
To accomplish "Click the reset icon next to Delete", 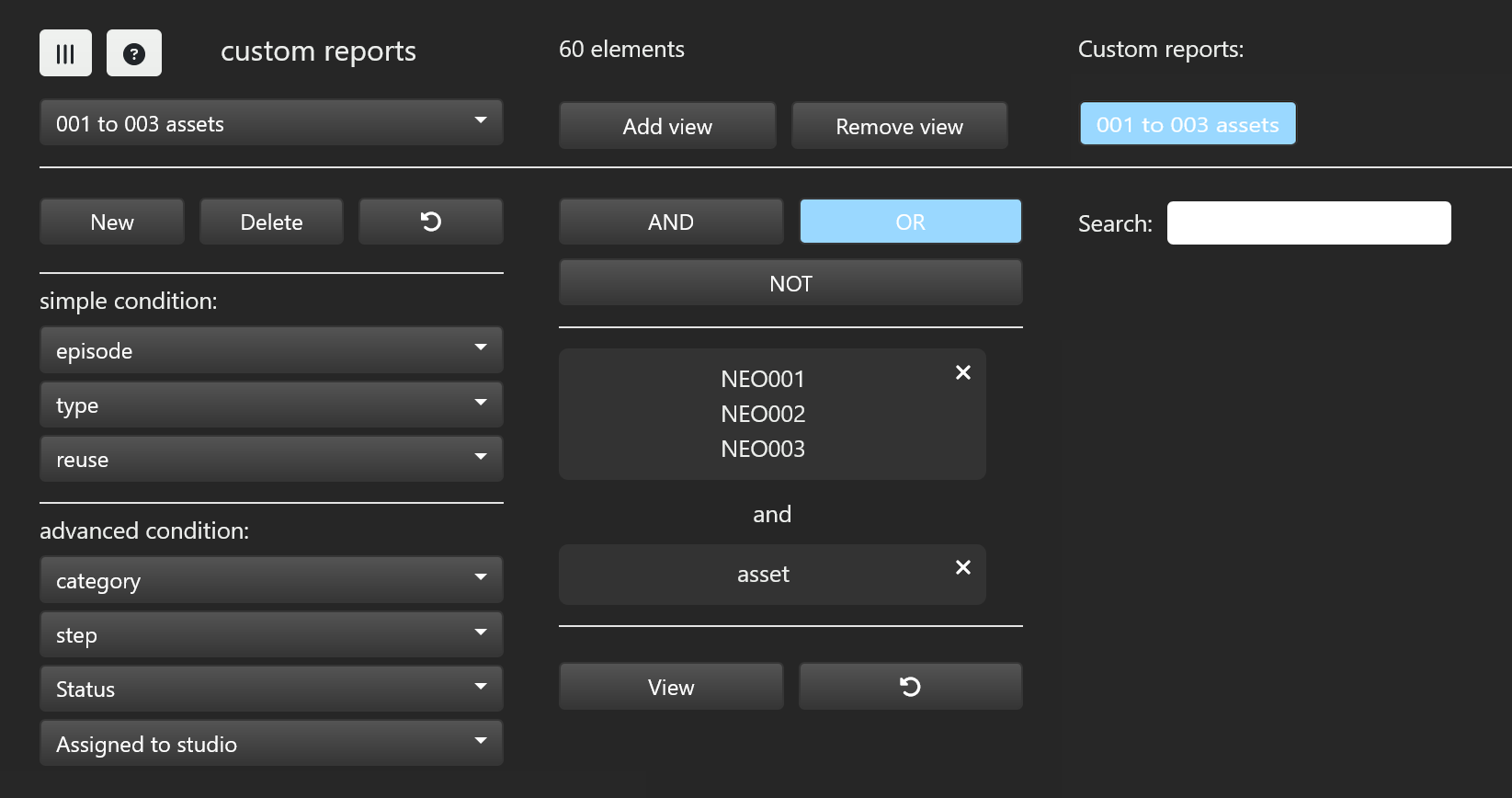I will (430, 222).
